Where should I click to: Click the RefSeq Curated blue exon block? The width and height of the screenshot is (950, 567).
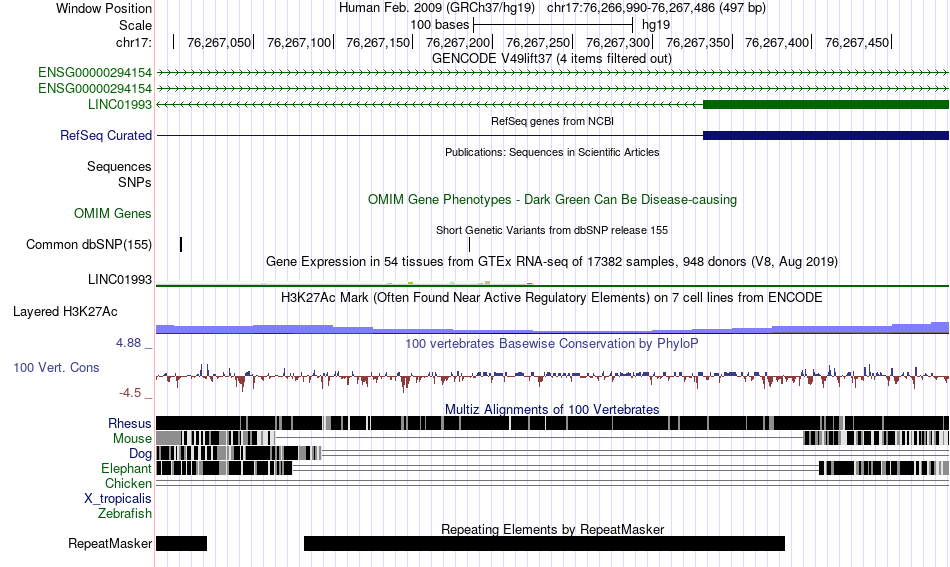click(x=826, y=135)
